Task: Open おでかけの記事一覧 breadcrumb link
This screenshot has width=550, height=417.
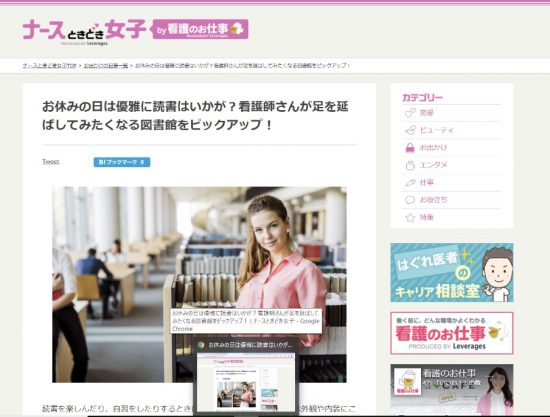Action: pyautogui.click(x=106, y=66)
